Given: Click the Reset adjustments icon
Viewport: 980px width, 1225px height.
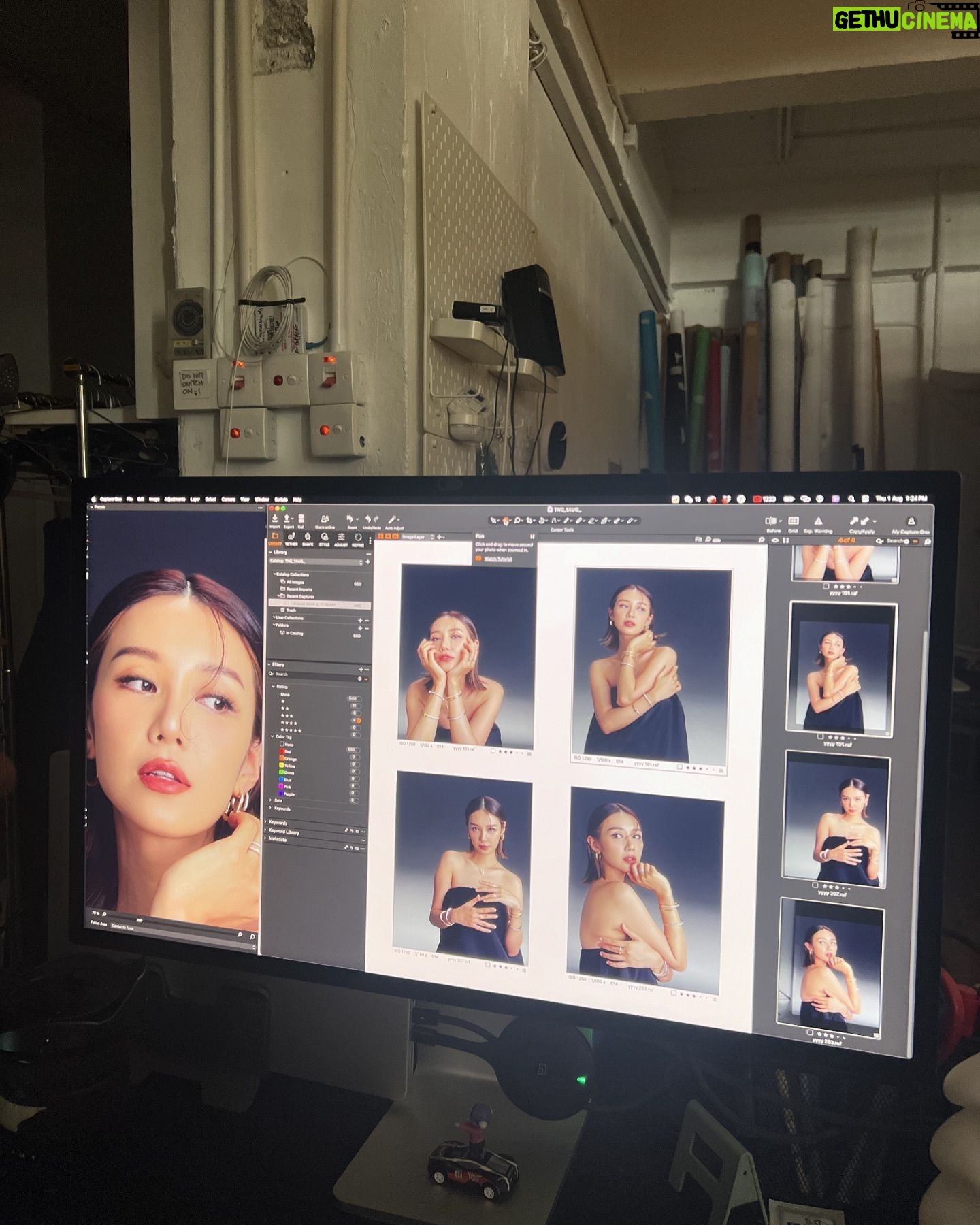Looking at the screenshot, I should tap(351, 520).
